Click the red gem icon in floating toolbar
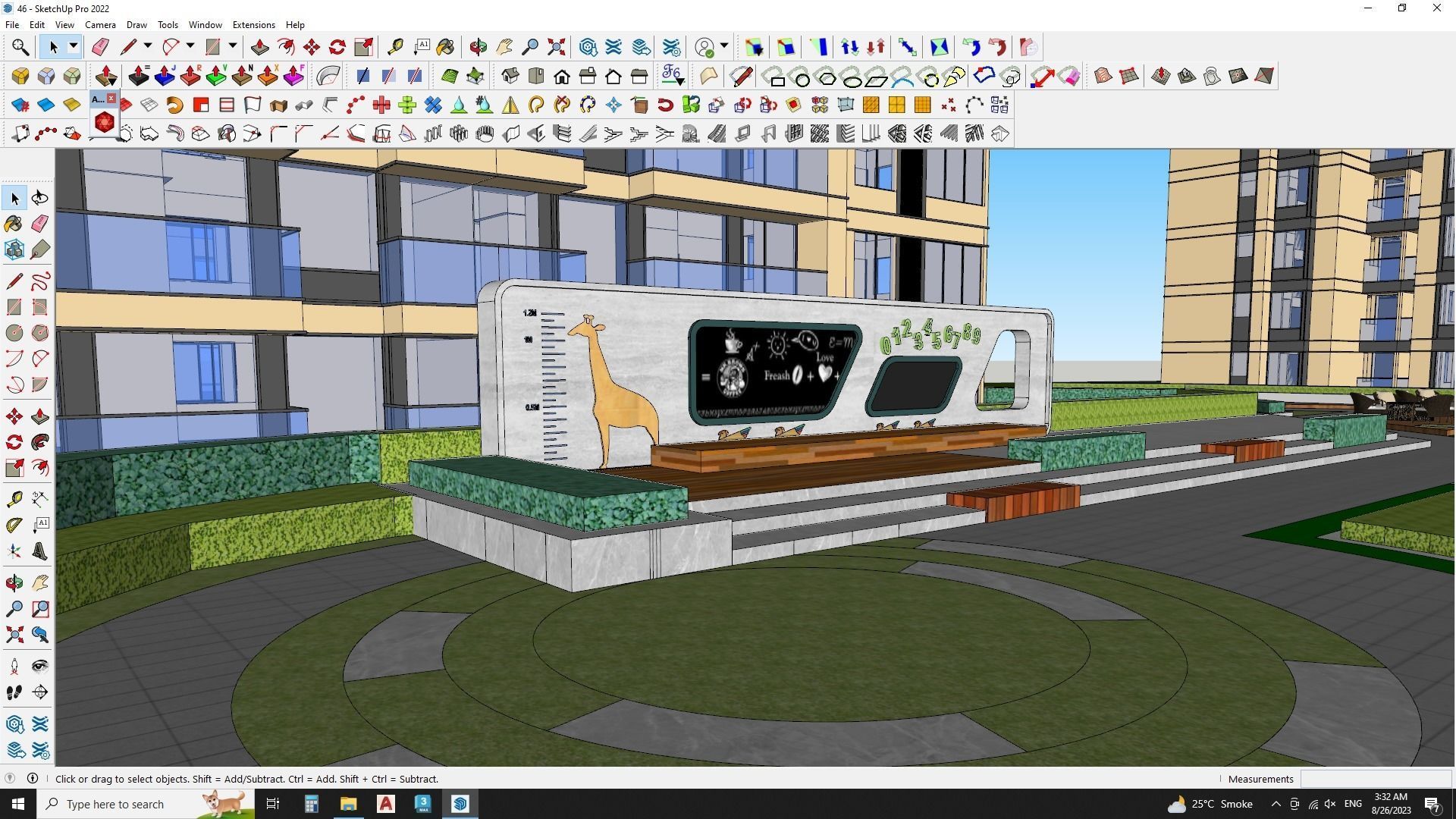The width and height of the screenshot is (1456, 819). coord(105,121)
